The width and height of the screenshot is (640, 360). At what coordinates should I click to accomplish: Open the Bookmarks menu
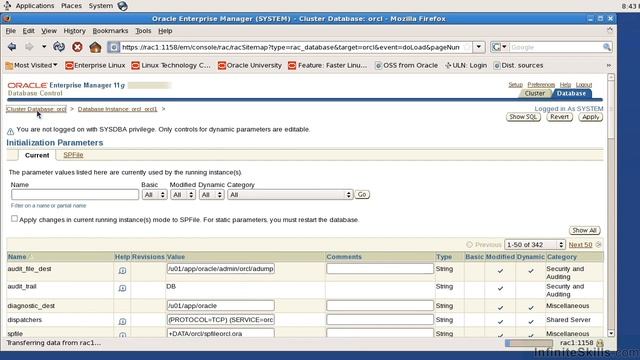[x=110, y=31]
